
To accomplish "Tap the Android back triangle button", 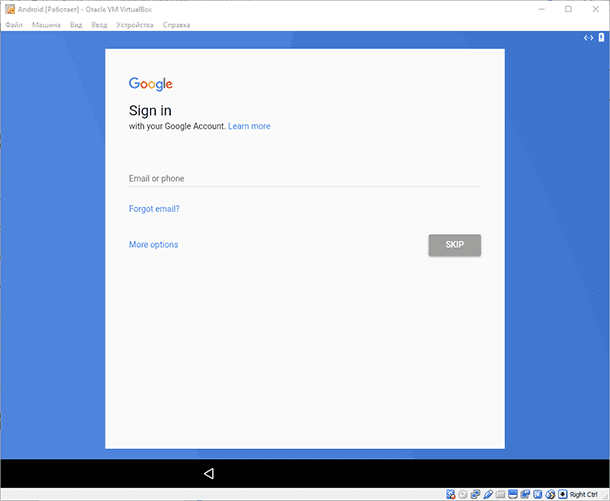I will [x=209, y=473].
